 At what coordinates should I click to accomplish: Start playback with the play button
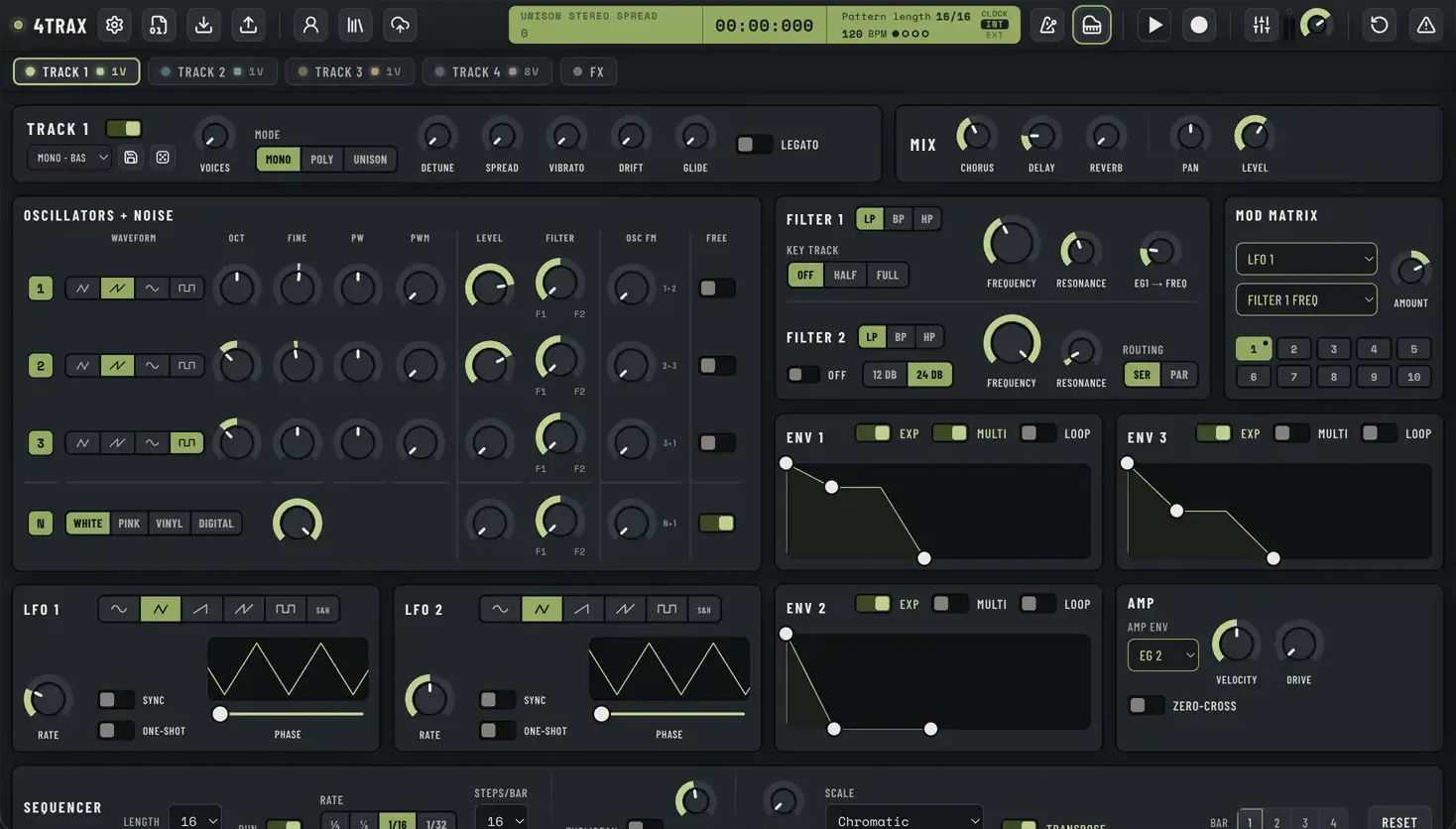(x=1154, y=26)
